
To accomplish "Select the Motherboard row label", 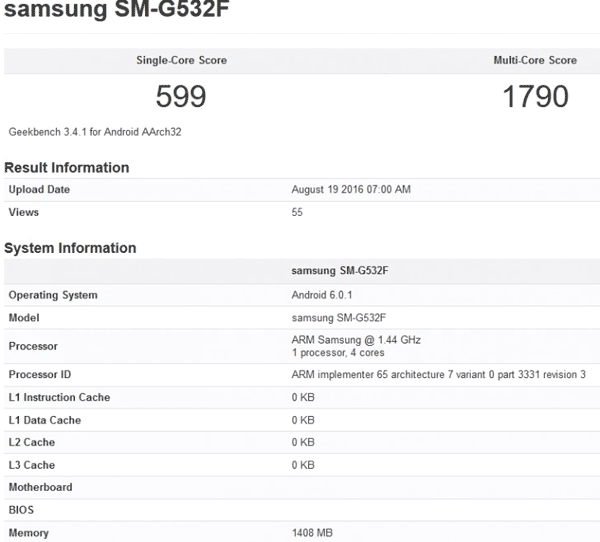I will tap(40, 487).
